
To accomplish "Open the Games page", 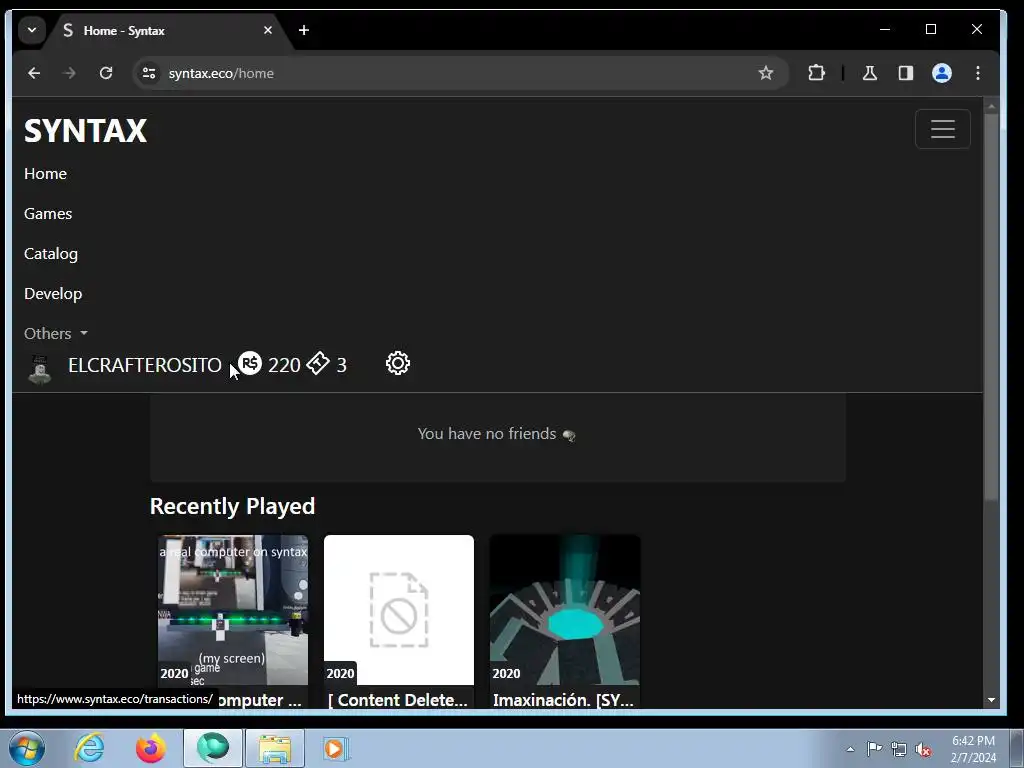I will click(x=48, y=214).
